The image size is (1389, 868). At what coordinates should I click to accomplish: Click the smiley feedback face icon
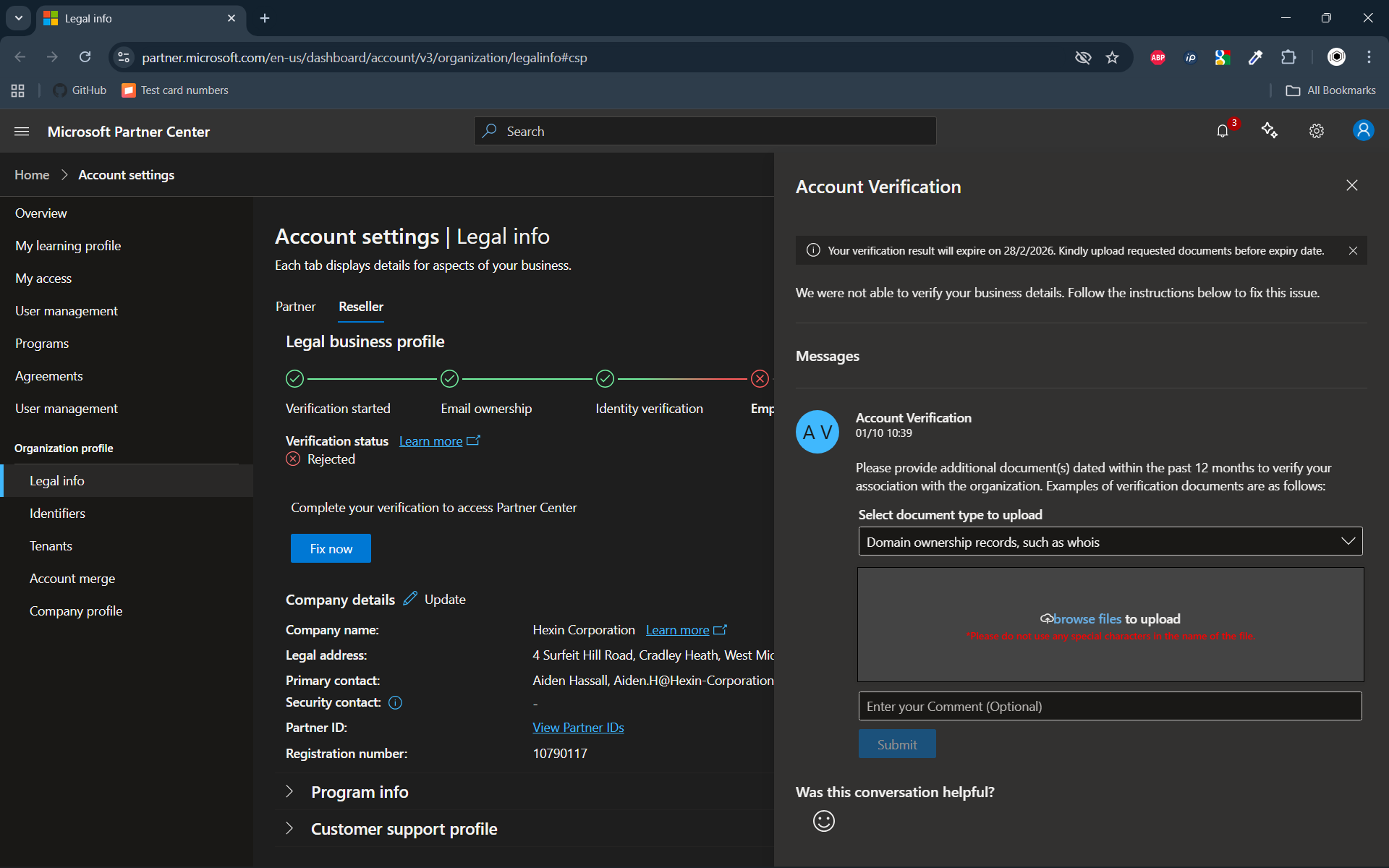click(x=823, y=821)
